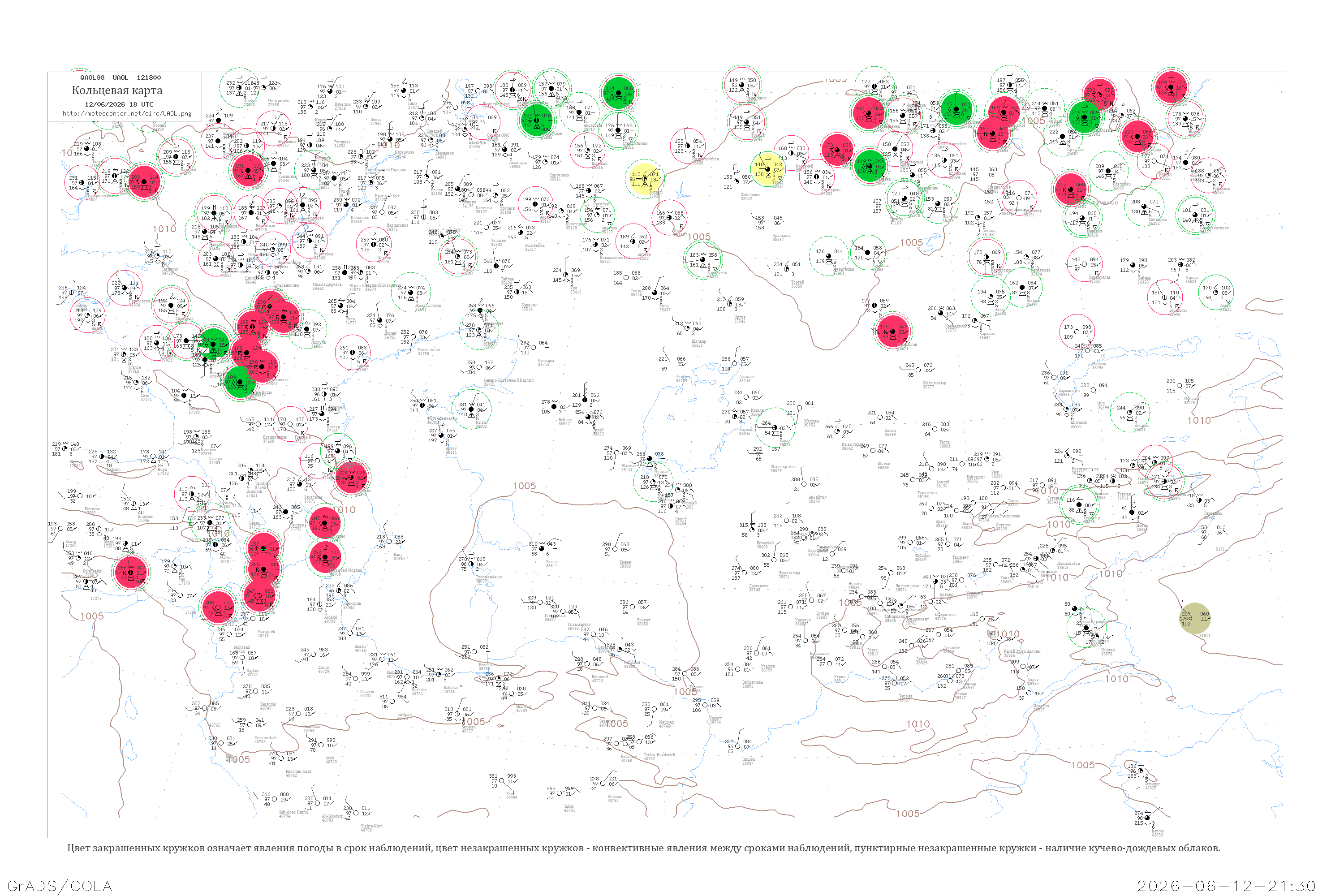The image size is (1344, 896).
Task: Select the station label "Боковская"
Action: click(x=265, y=226)
